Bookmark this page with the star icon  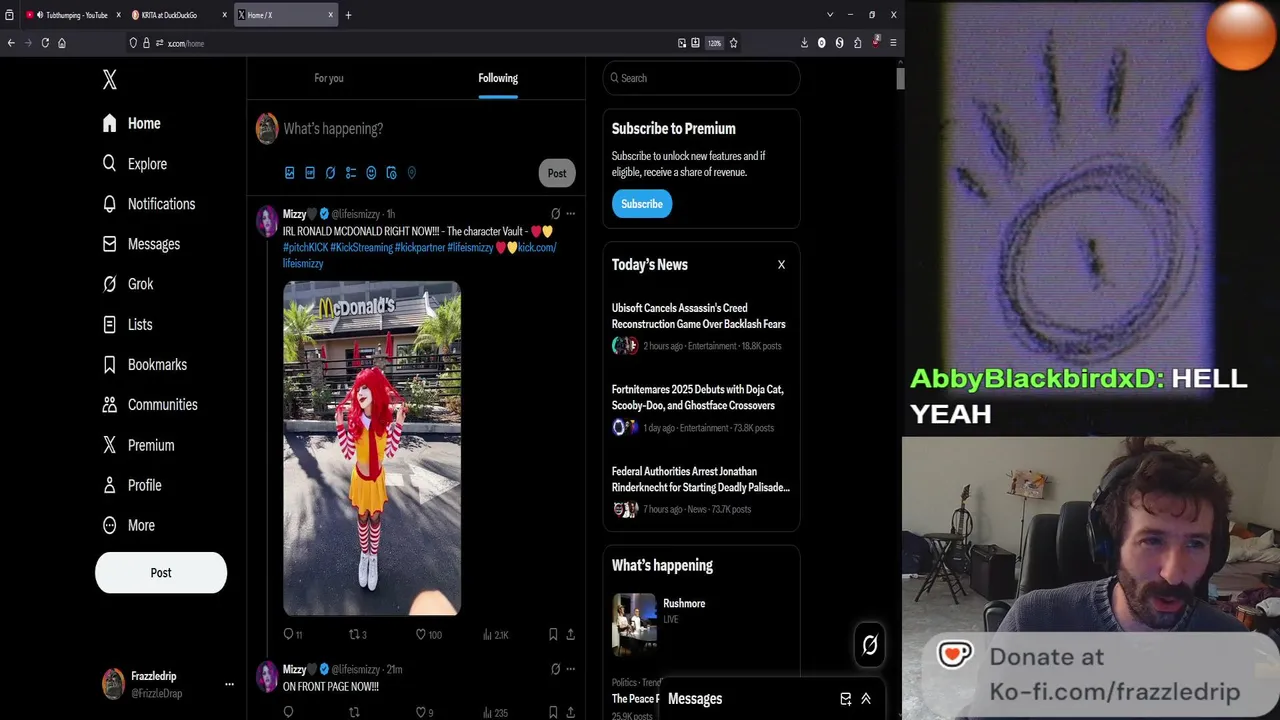(x=733, y=43)
